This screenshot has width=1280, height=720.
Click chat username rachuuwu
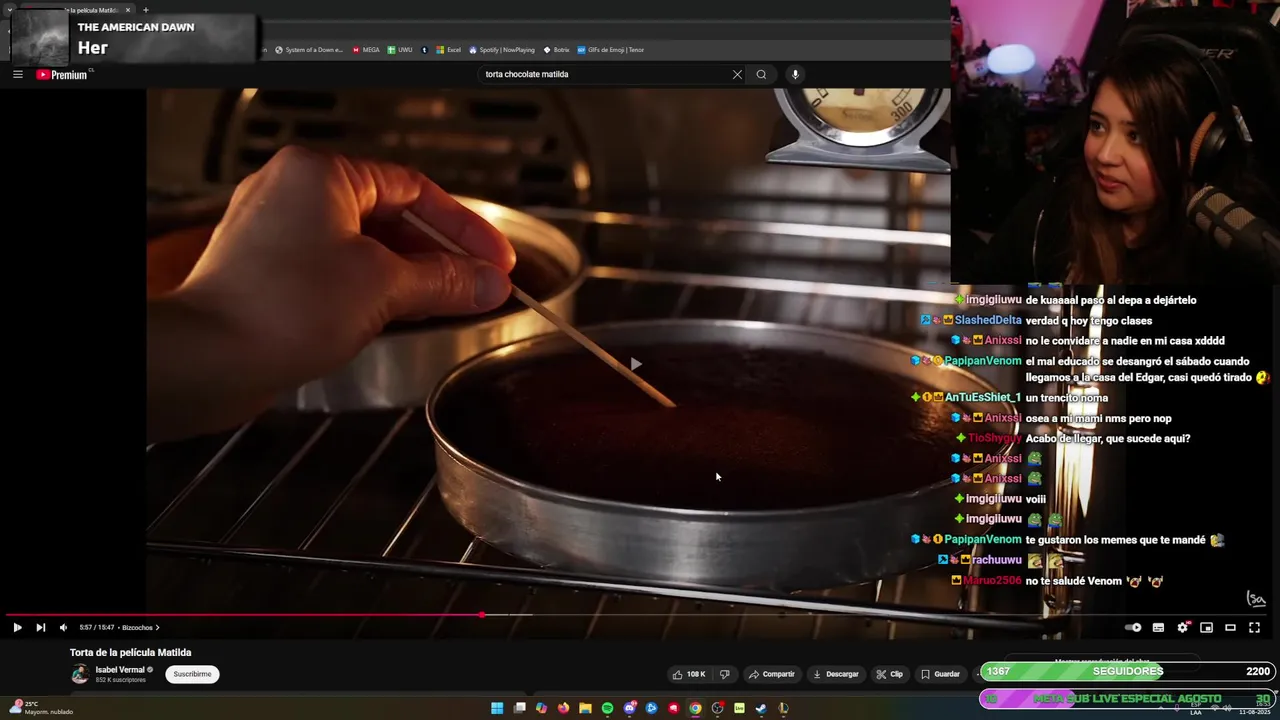(x=997, y=560)
